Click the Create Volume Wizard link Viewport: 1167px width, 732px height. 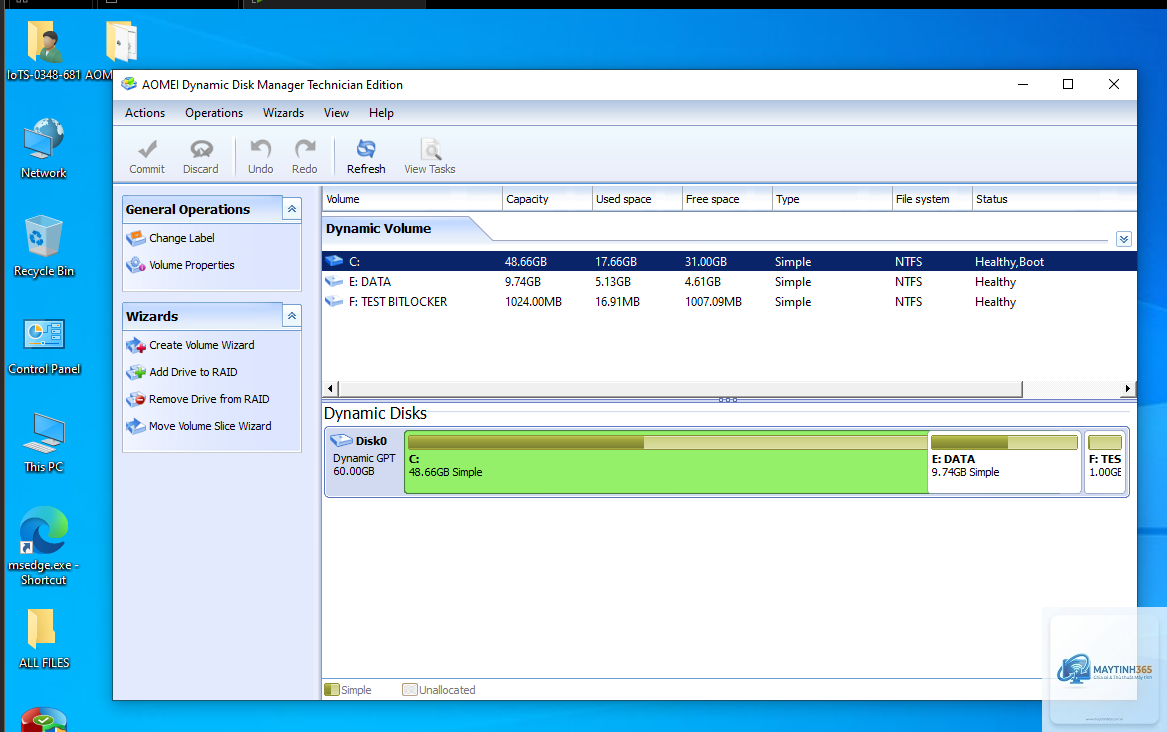click(202, 345)
